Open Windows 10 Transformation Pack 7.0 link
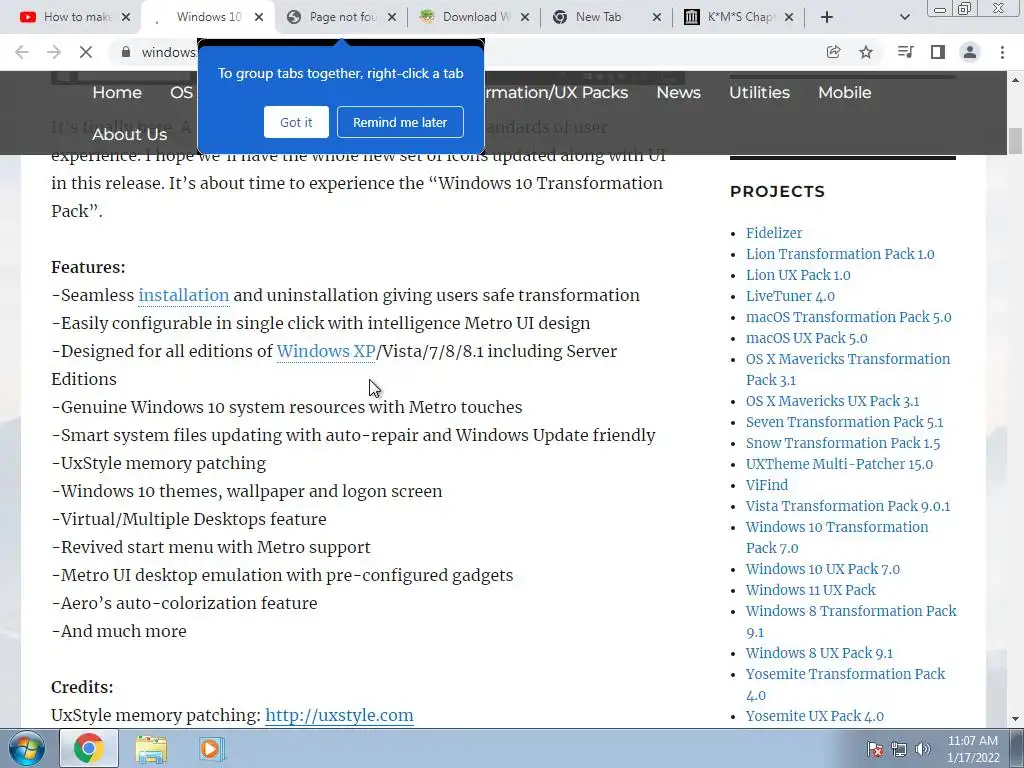 (837, 537)
